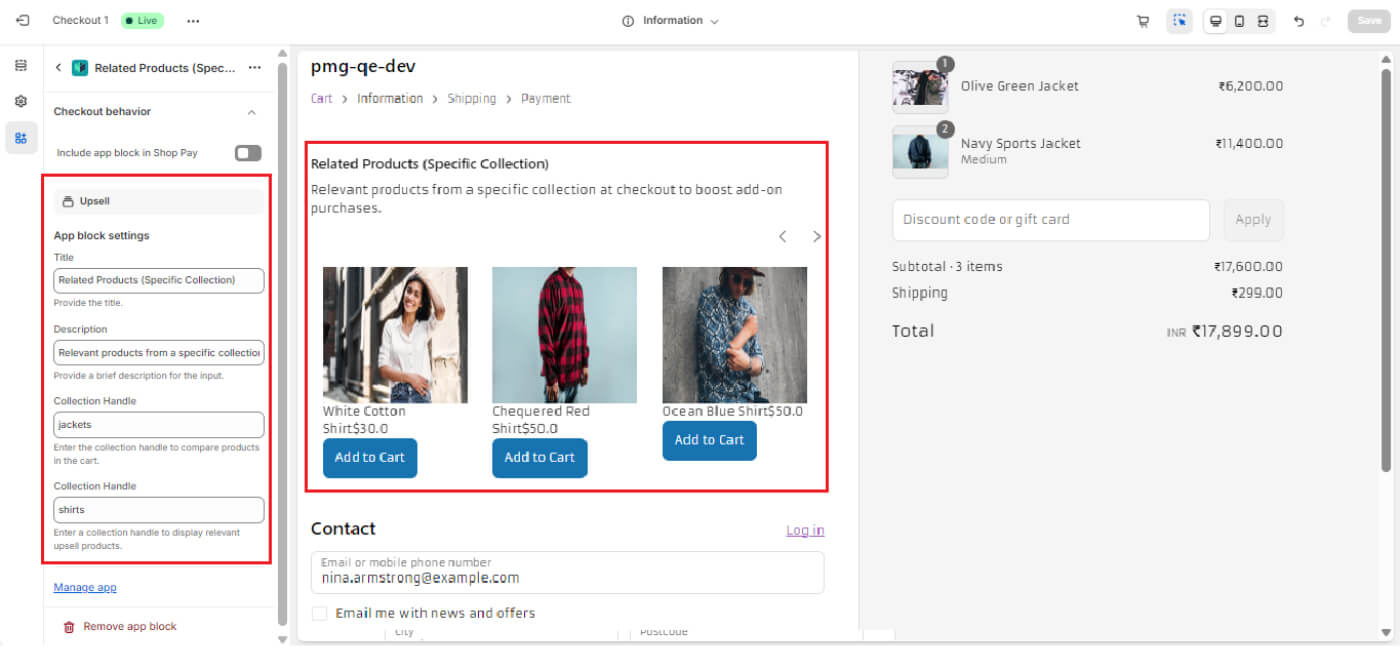Click the cart icon in top toolbar
The image size is (1400, 647).
1143,21
